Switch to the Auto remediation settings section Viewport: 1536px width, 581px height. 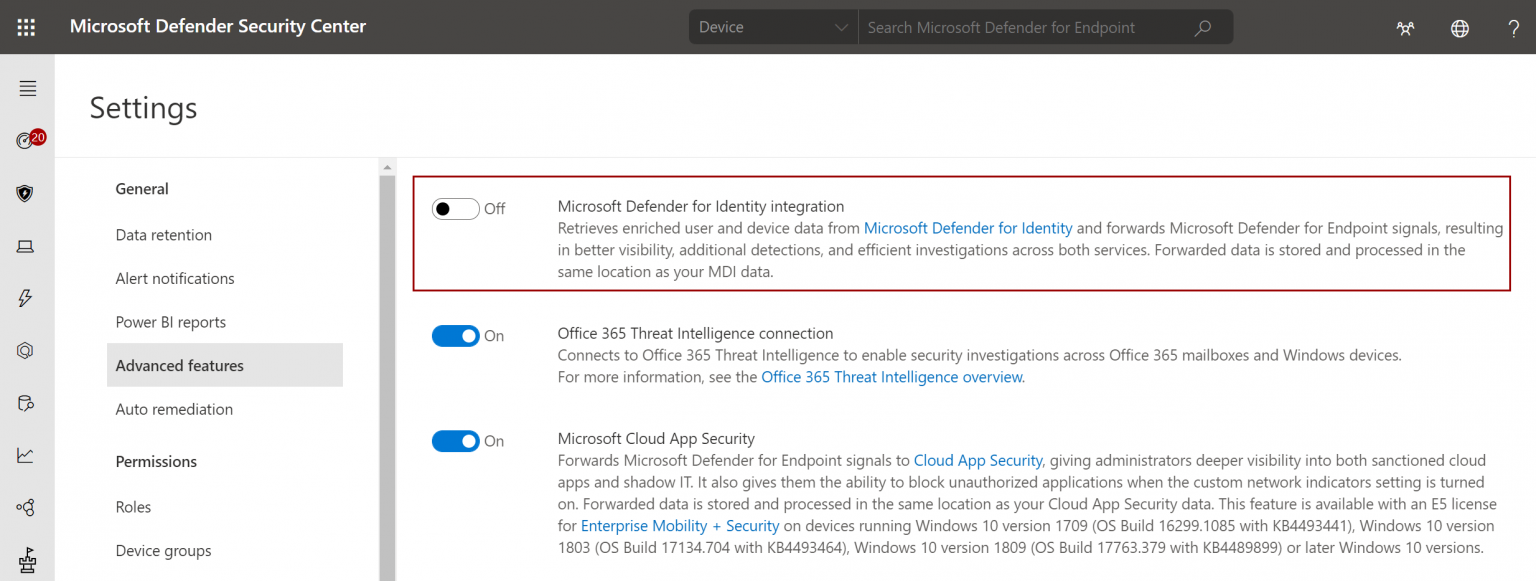[x=173, y=409]
